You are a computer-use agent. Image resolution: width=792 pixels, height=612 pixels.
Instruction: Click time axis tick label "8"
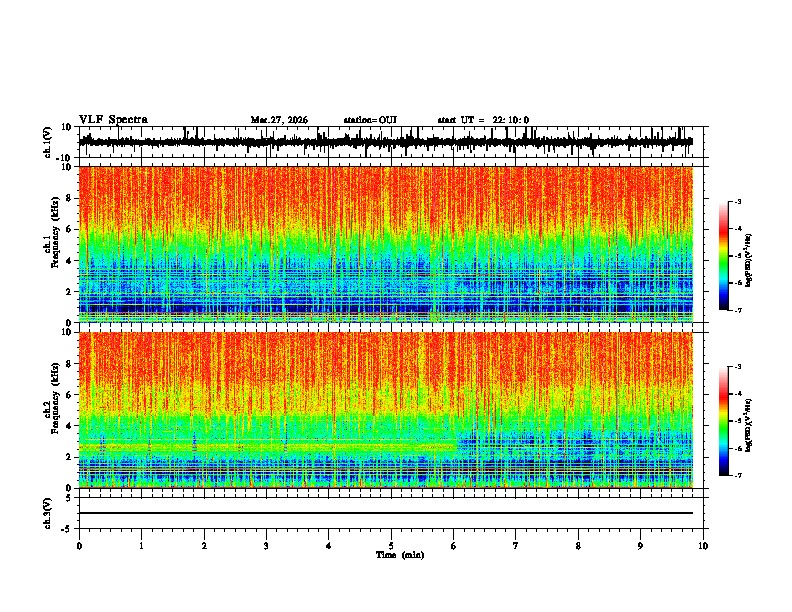(x=578, y=546)
